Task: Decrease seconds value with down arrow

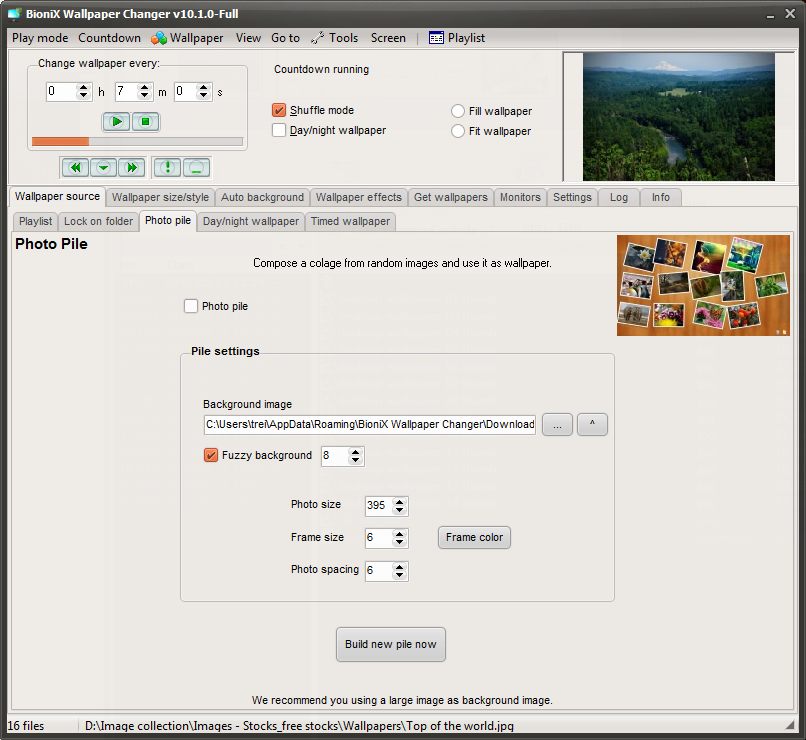Action: click(x=204, y=96)
